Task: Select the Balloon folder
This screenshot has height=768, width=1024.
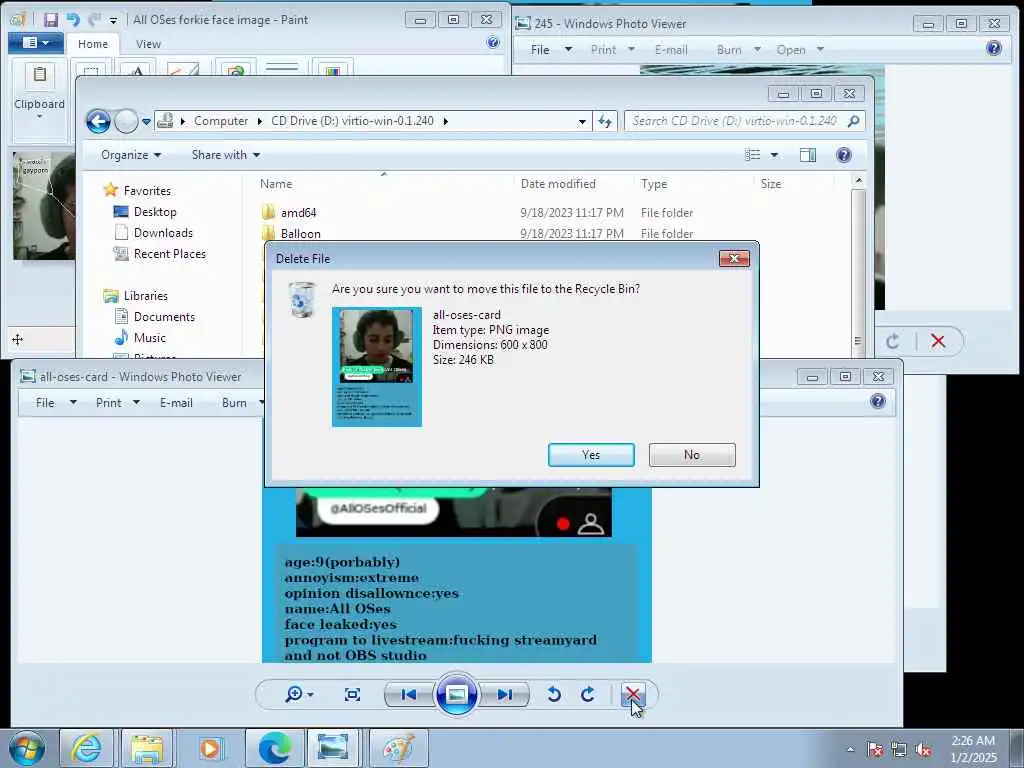Action: pos(300,233)
